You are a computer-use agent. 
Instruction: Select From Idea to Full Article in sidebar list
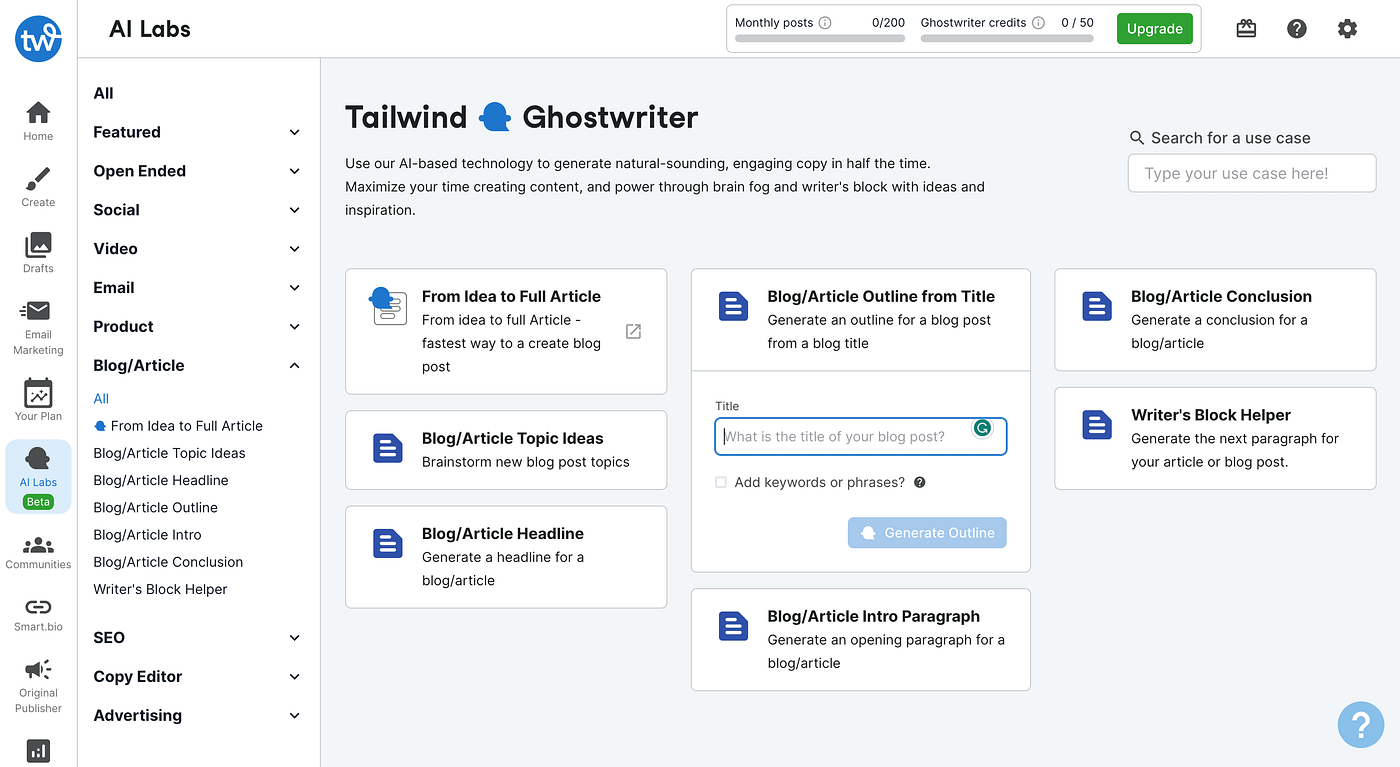coord(178,425)
